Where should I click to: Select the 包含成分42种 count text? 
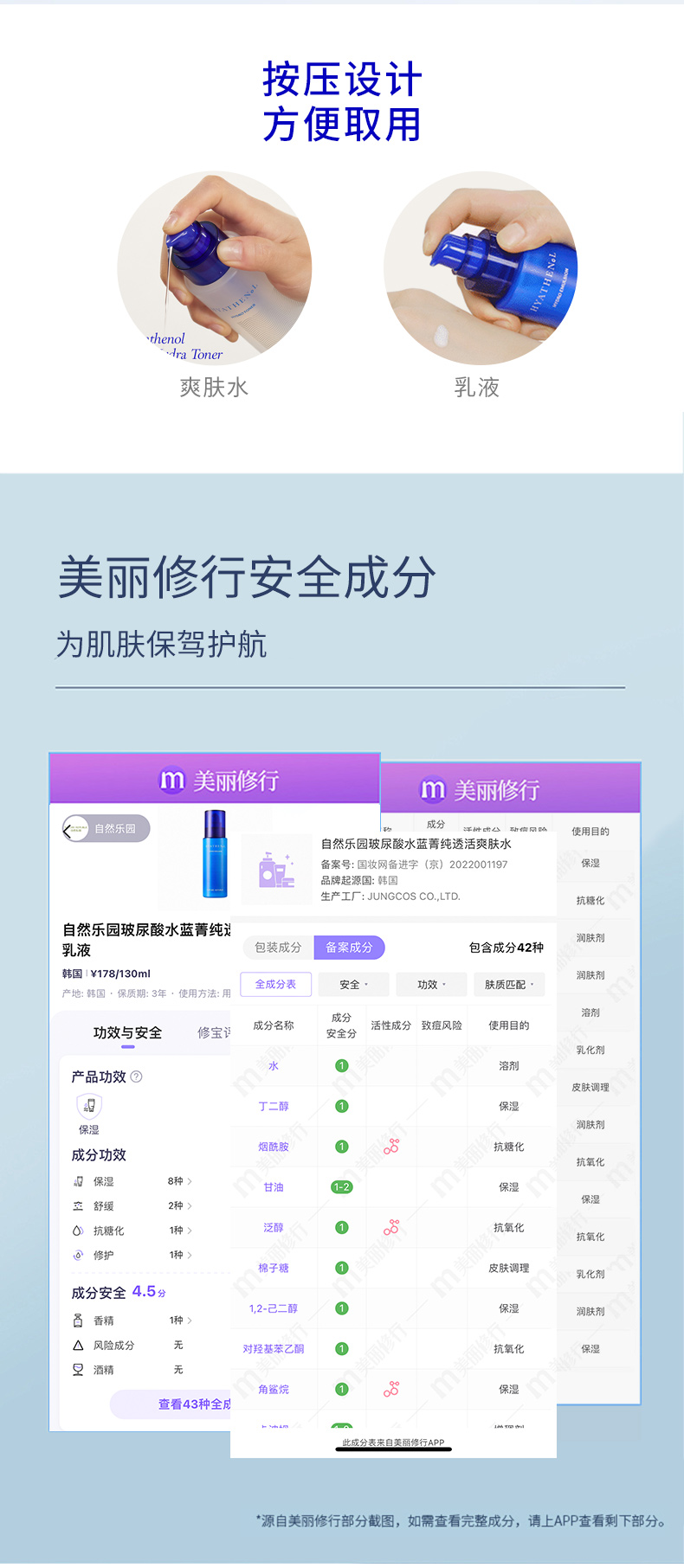(x=507, y=948)
